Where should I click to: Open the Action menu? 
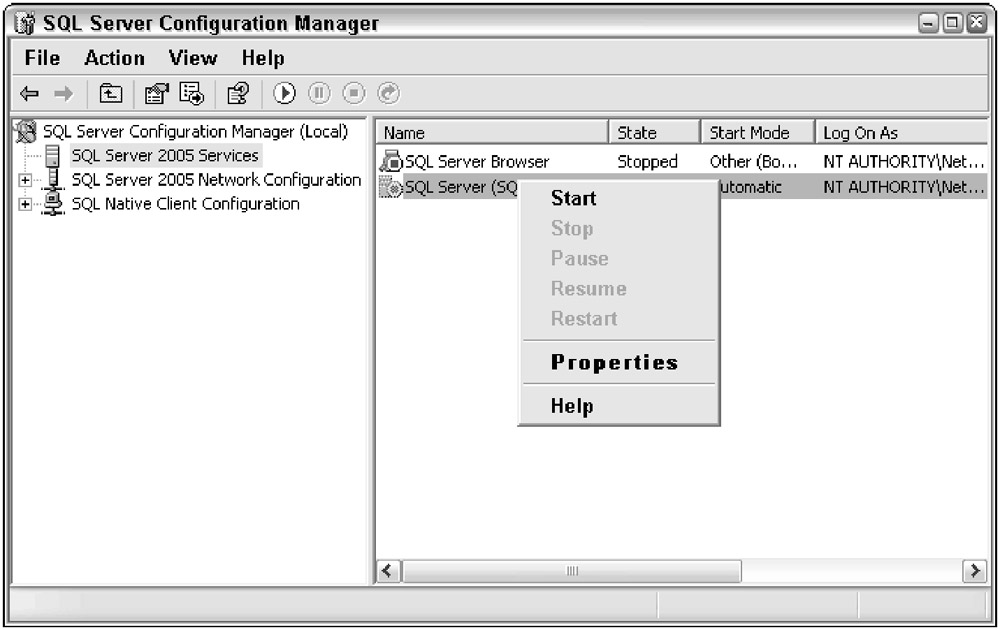click(114, 58)
